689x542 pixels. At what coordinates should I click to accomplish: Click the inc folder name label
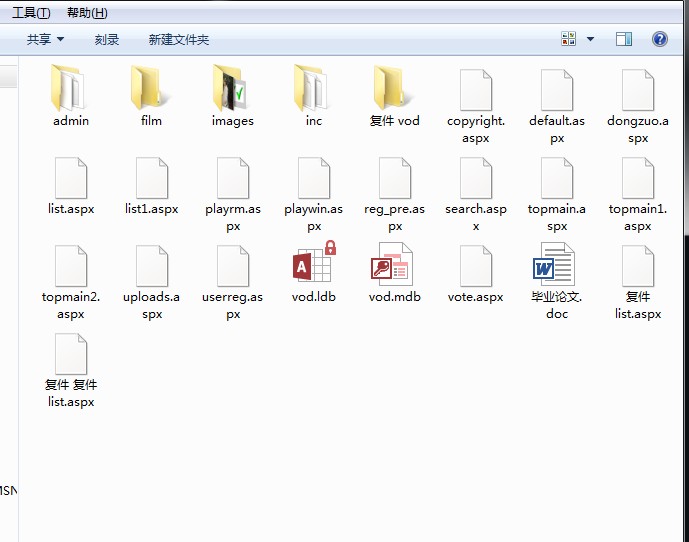[314, 120]
